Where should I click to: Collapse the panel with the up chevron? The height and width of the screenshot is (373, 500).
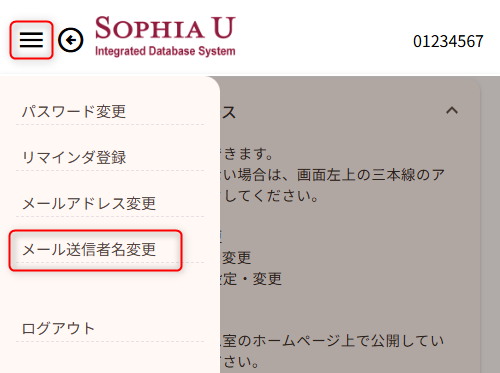452,110
